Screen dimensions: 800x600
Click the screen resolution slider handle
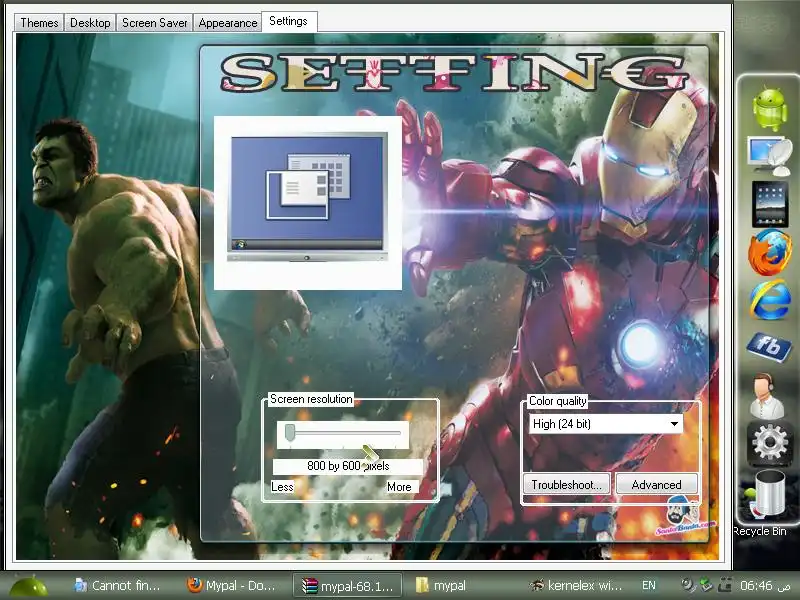tap(290, 432)
